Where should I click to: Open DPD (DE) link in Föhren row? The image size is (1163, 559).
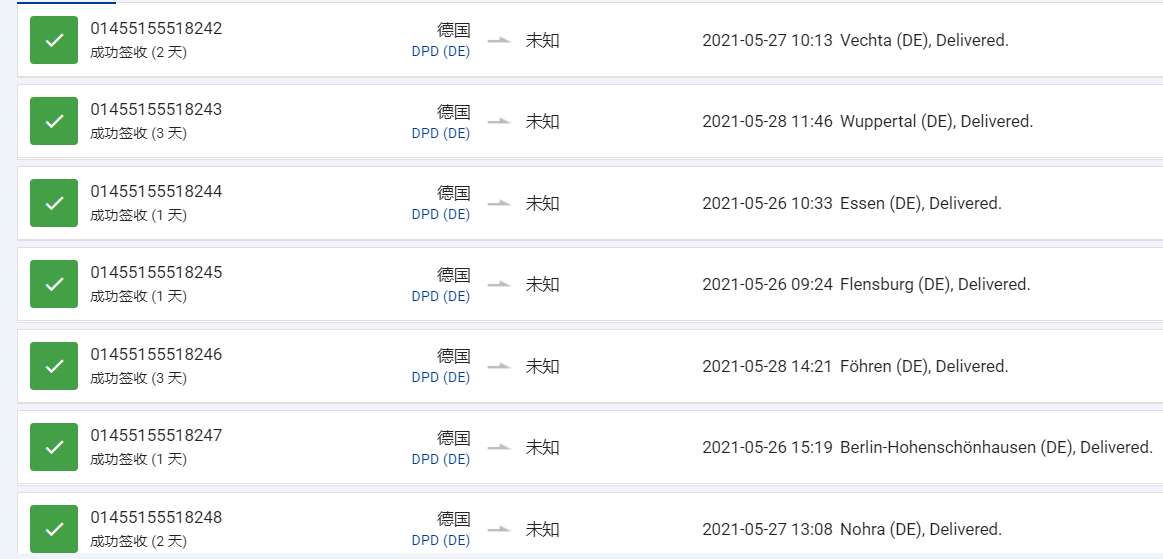coord(441,378)
